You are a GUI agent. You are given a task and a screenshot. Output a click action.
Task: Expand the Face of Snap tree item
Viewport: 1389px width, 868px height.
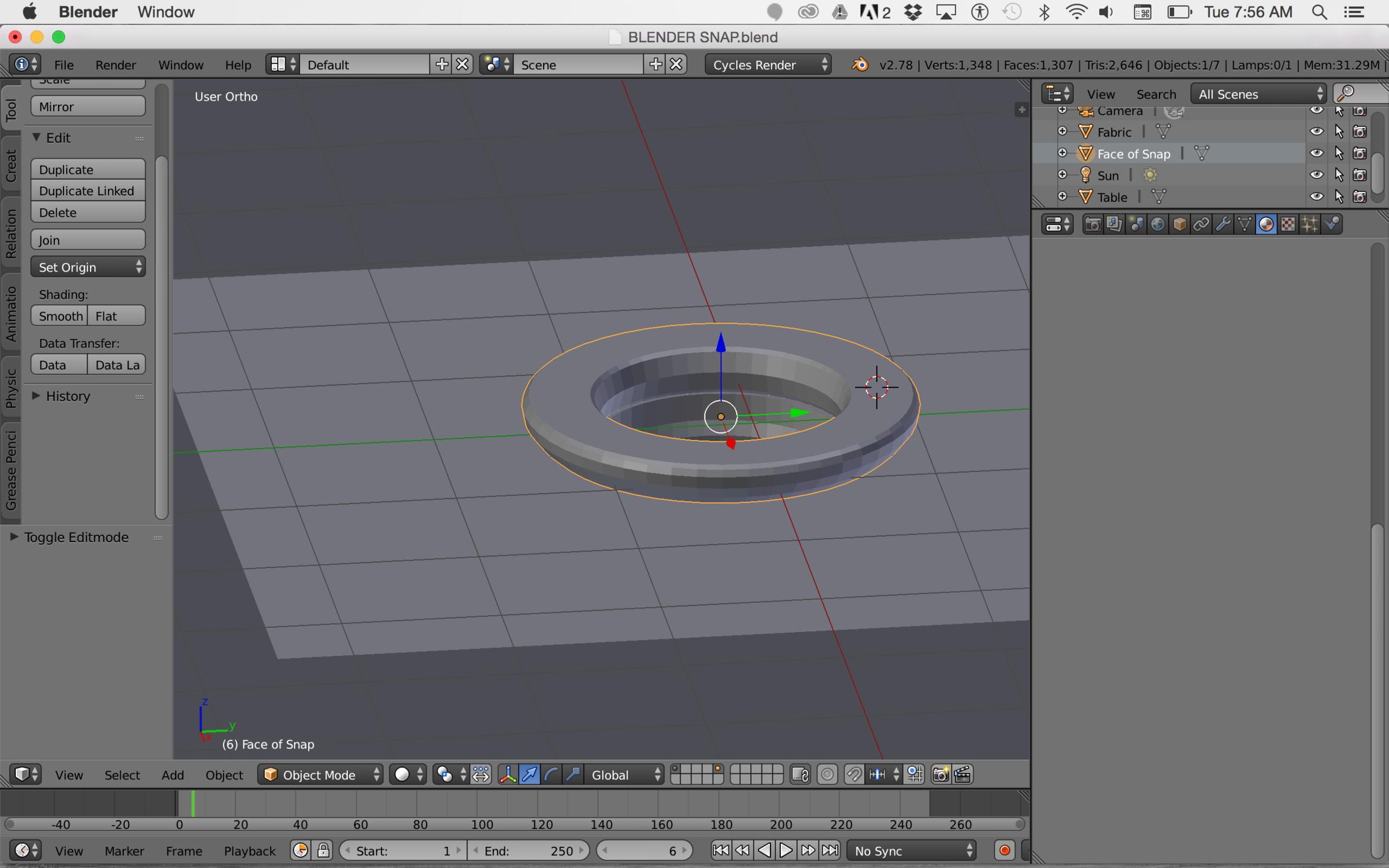coord(1062,153)
